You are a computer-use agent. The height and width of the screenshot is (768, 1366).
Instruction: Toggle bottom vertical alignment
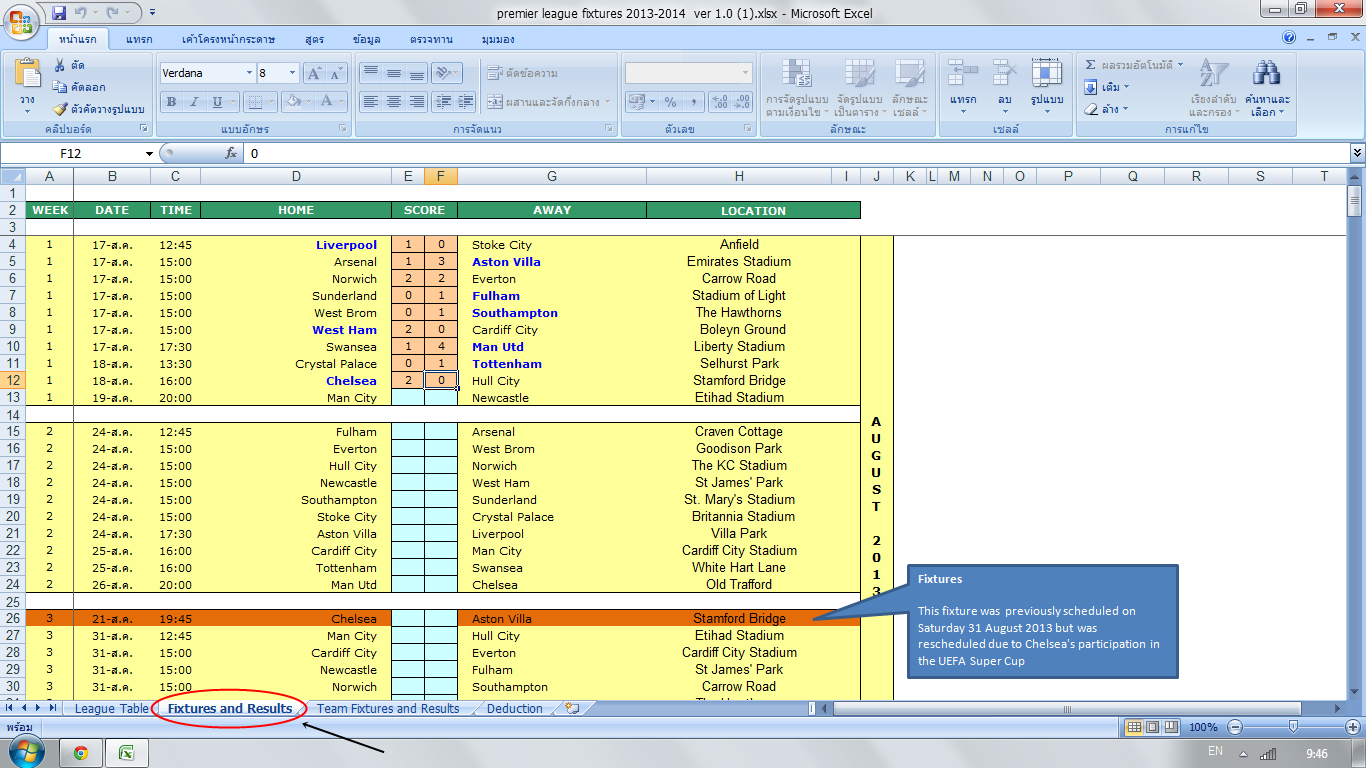[416, 73]
